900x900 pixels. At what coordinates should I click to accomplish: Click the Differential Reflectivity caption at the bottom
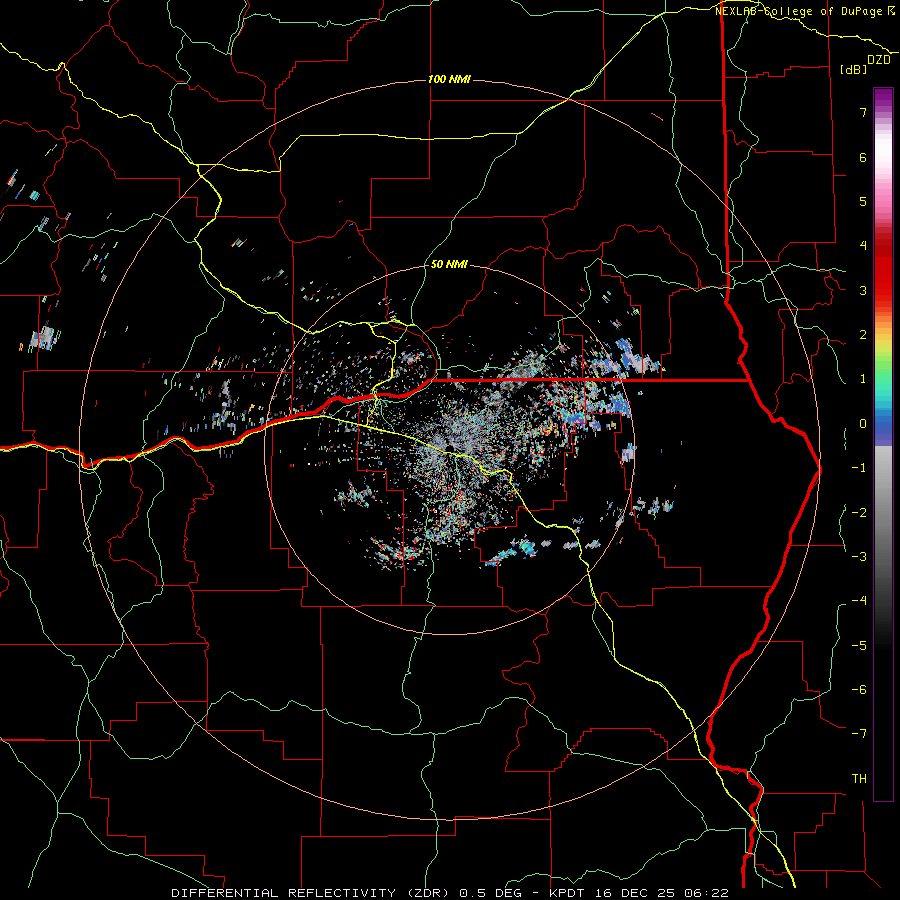coord(450,893)
